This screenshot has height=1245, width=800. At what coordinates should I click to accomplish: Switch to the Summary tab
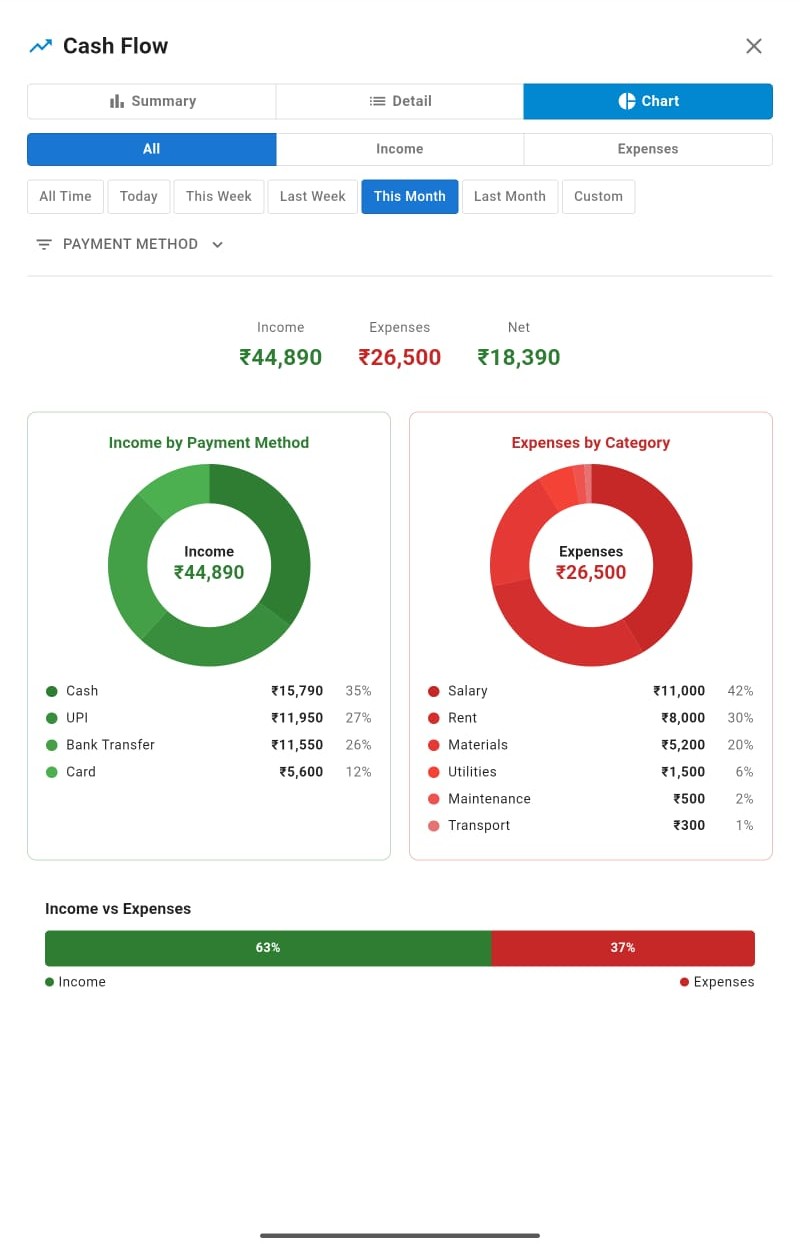(x=151, y=101)
